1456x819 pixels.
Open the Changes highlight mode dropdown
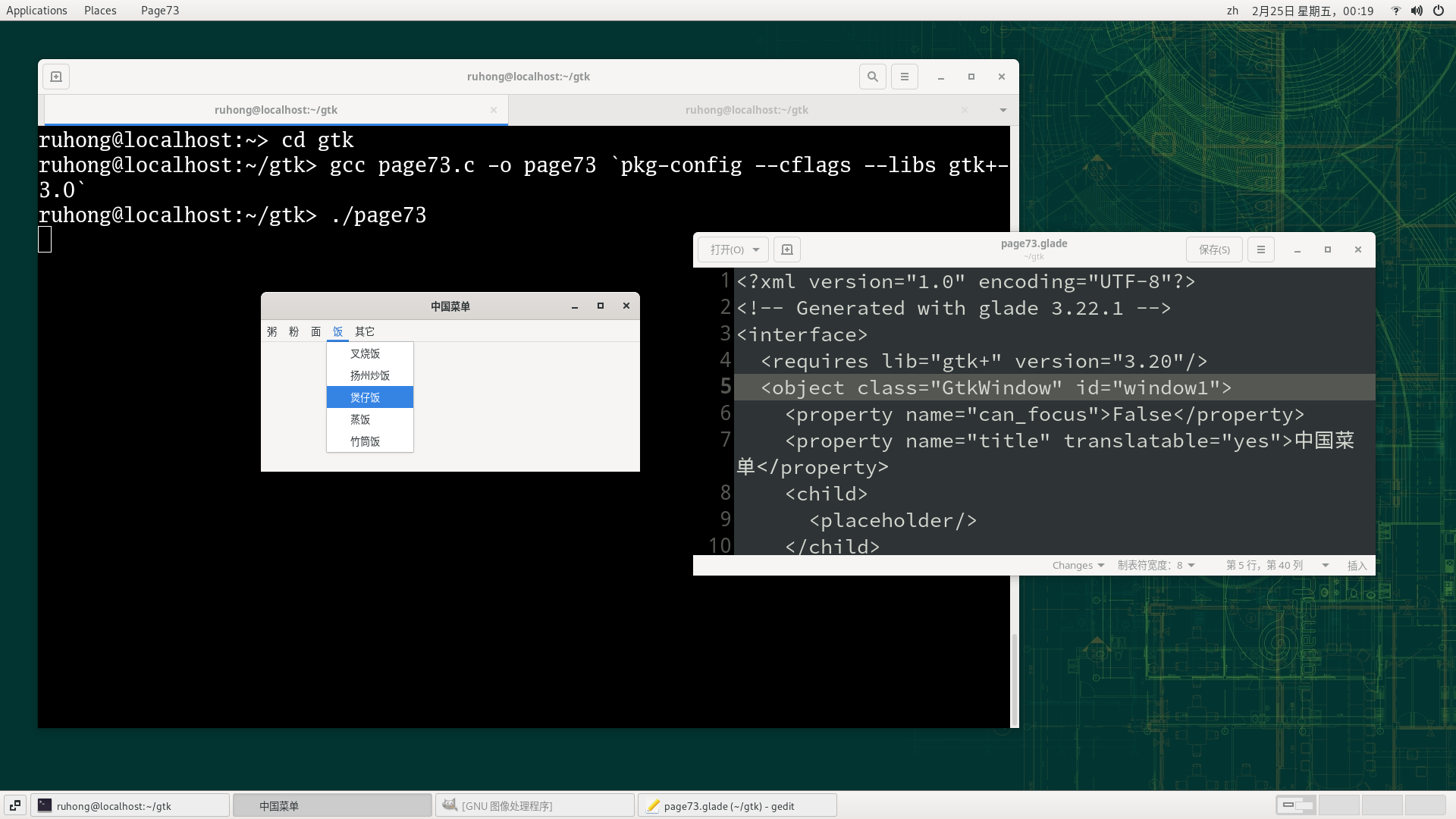click(1078, 566)
